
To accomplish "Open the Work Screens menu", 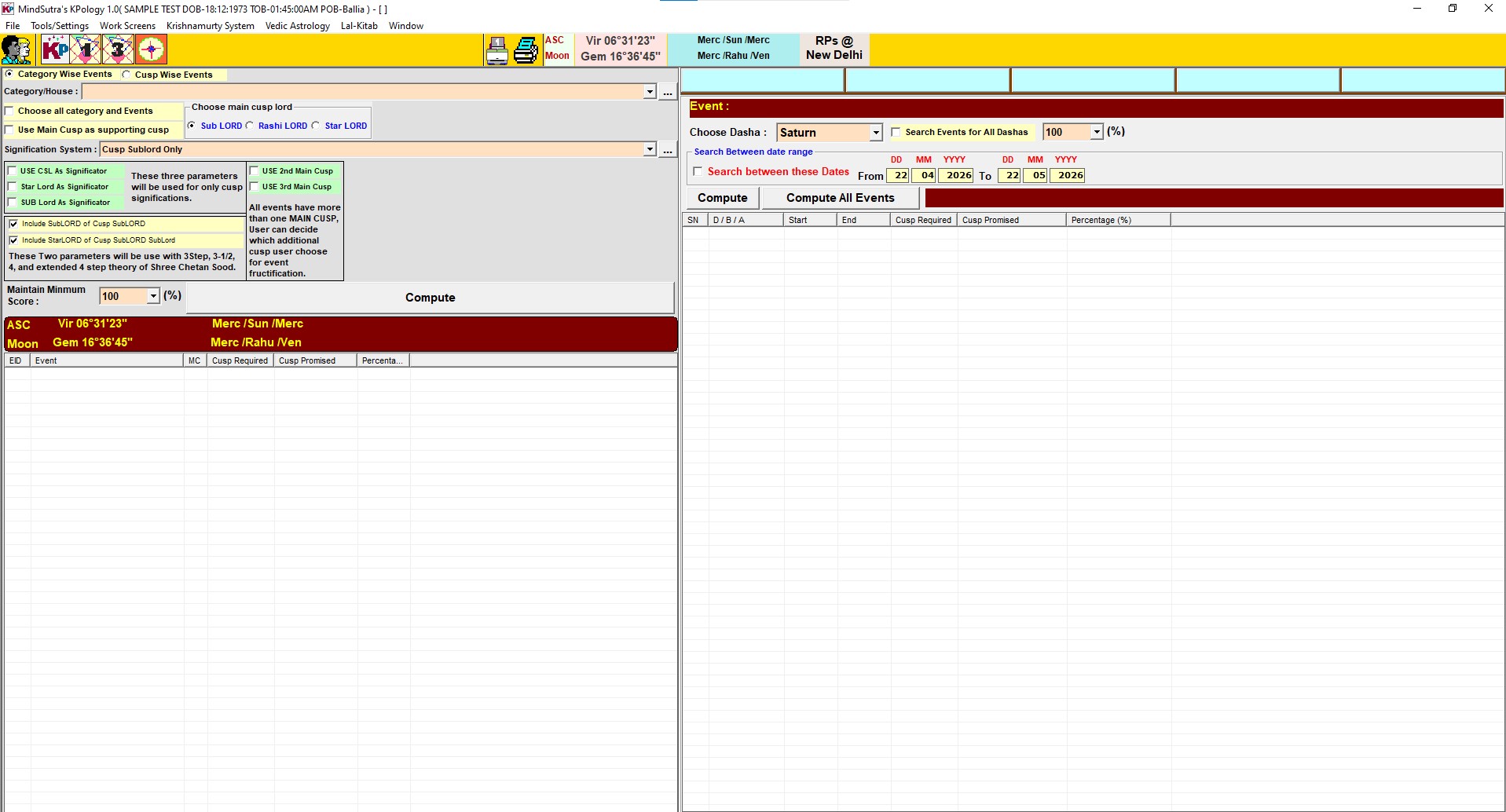I will click(x=127, y=26).
